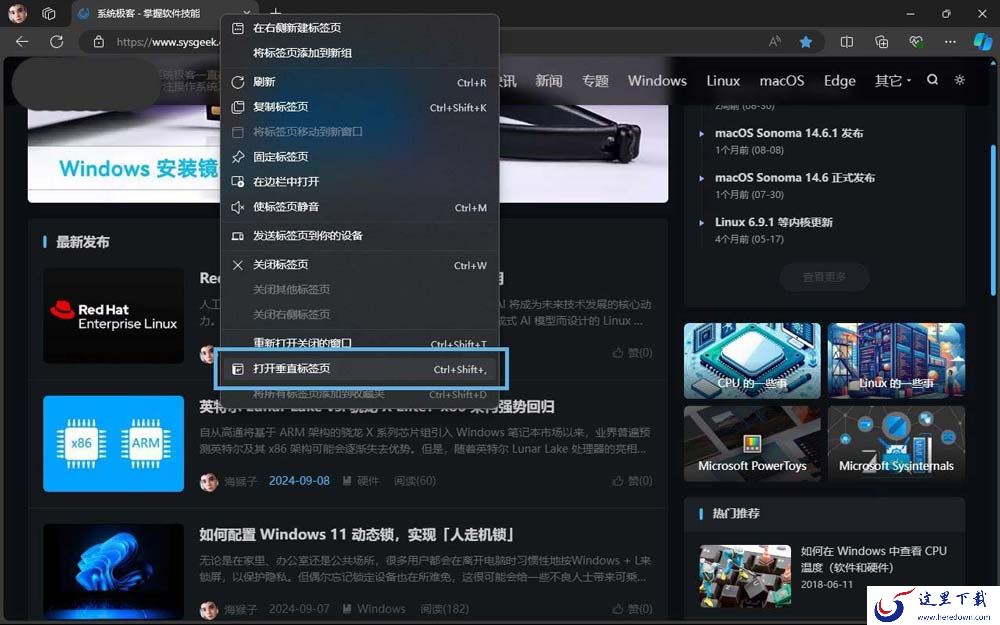The height and width of the screenshot is (625, 1000).
Task: Select 在右侧新建标签页 menu entry
Action: [360, 28]
